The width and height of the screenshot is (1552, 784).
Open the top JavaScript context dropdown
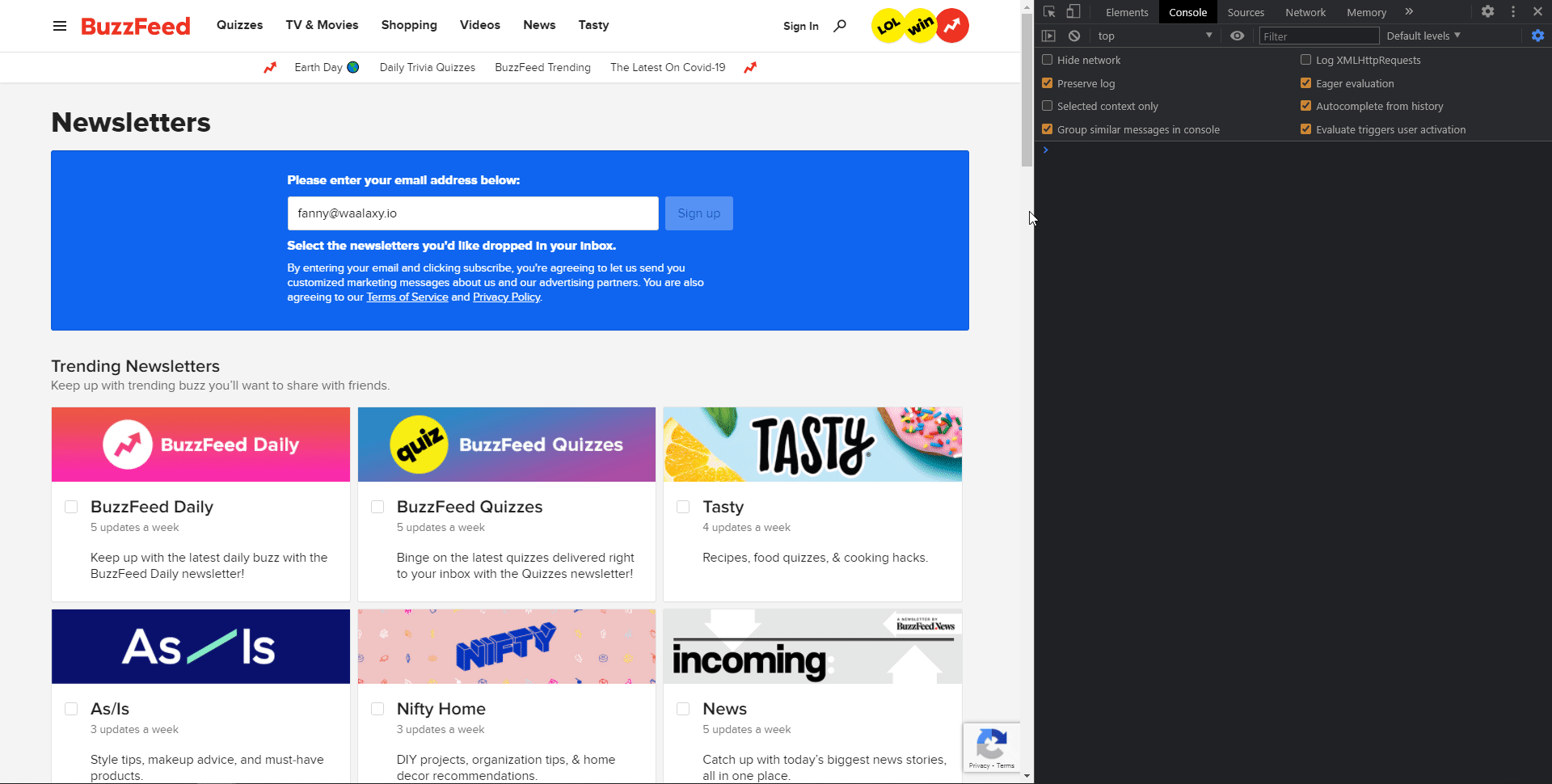(x=1155, y=36)
